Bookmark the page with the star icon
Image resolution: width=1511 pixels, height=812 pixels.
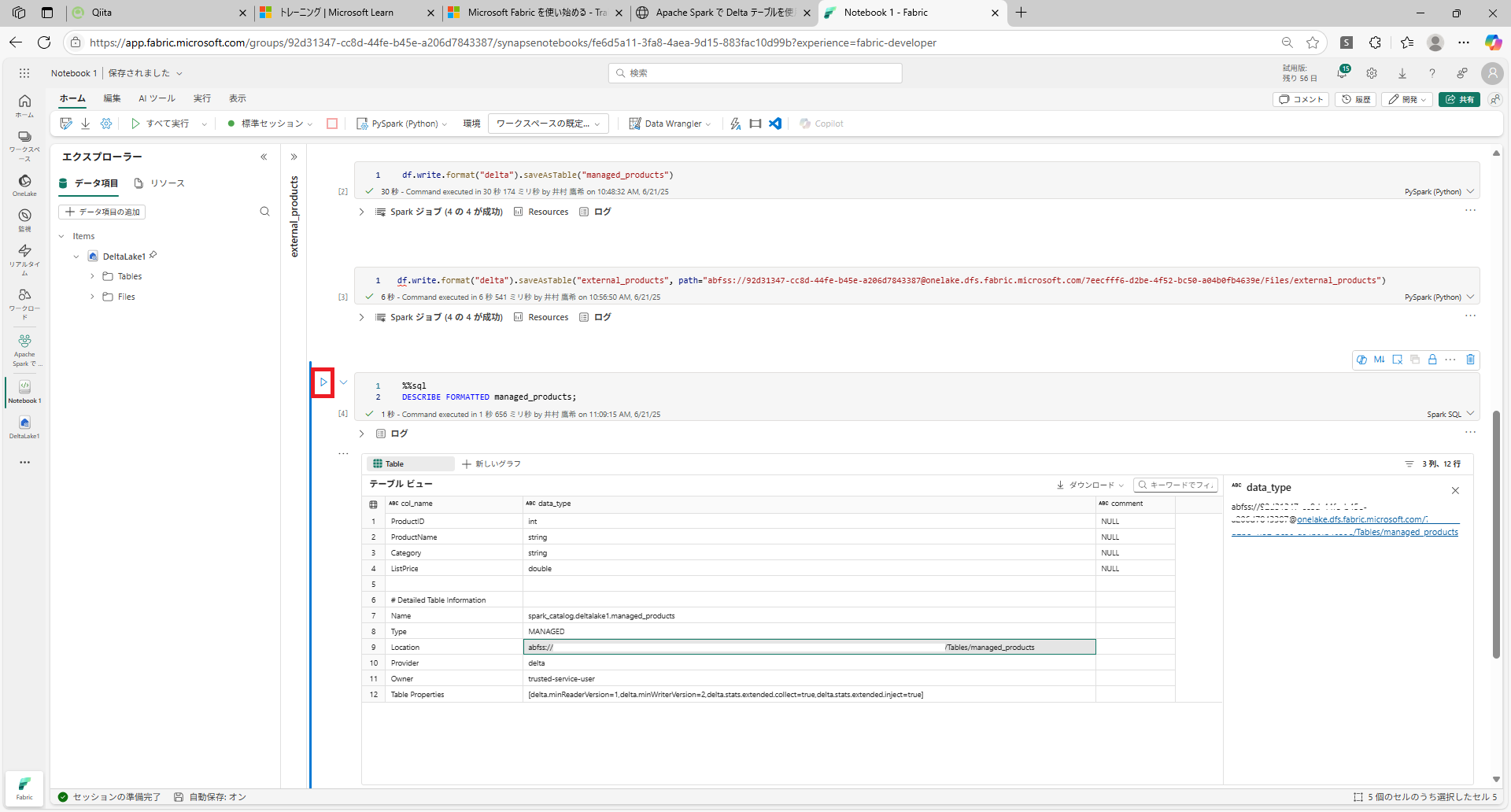click(1313, 42)
